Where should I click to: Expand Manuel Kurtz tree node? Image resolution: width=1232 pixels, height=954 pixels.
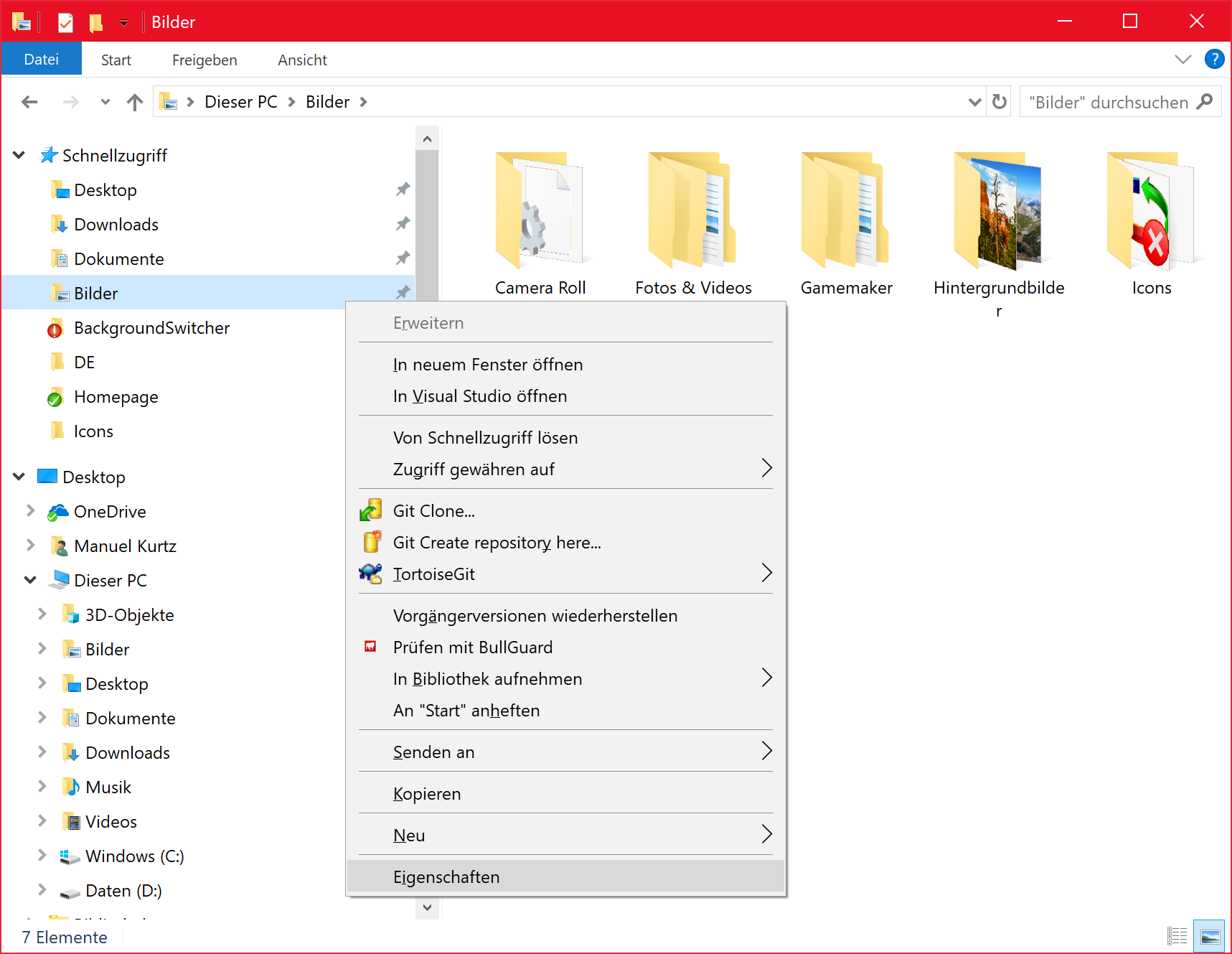point(30,546)
